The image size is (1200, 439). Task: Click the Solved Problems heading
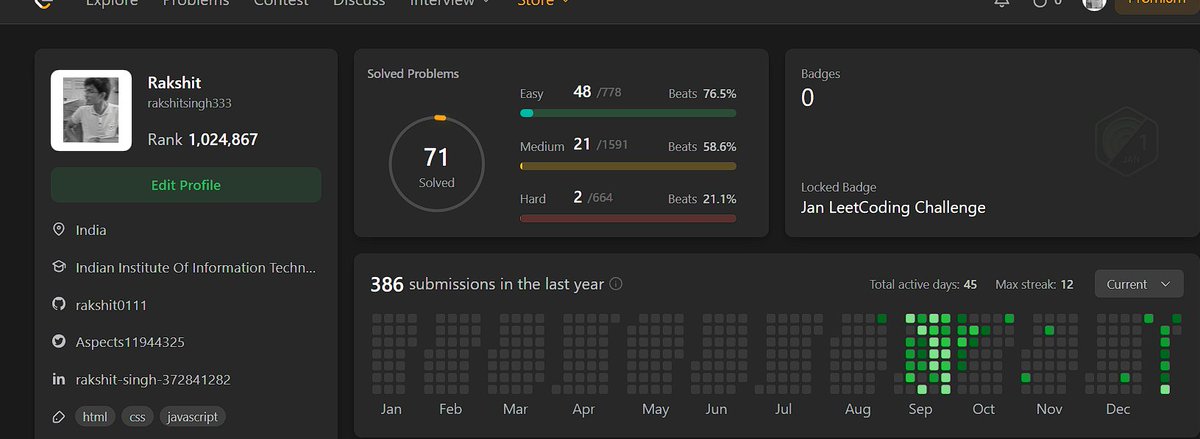click(413, 74)
